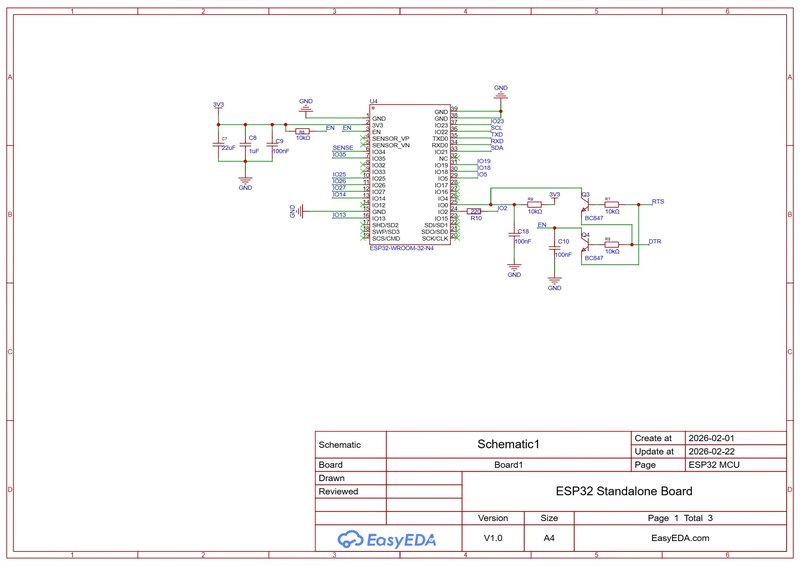The height and width of the screenshot is (566, 800).
Task: Click the U4 designator label
Action: pos(373,101)
